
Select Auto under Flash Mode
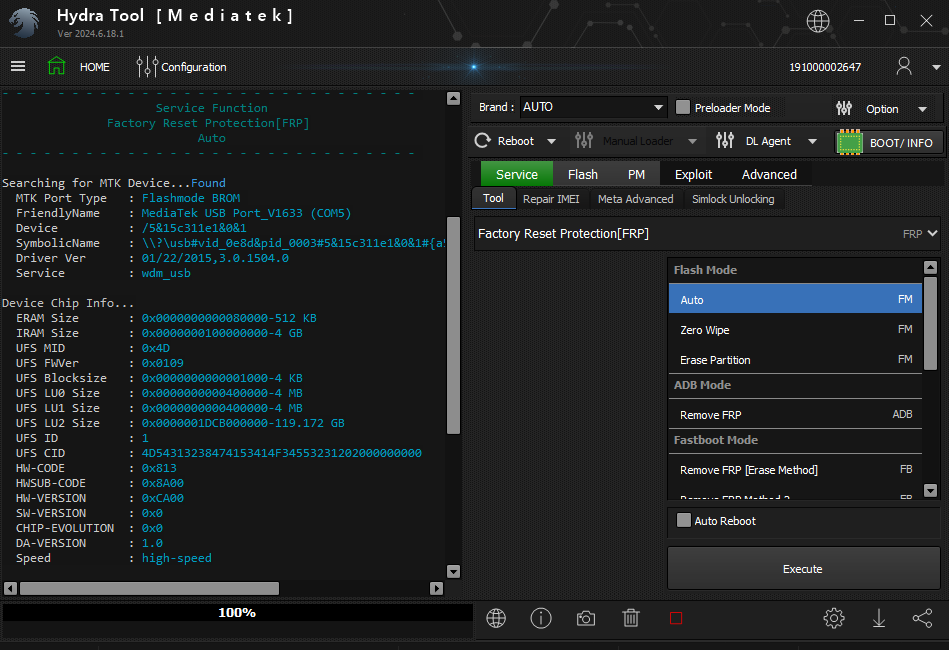click(795, 300)
